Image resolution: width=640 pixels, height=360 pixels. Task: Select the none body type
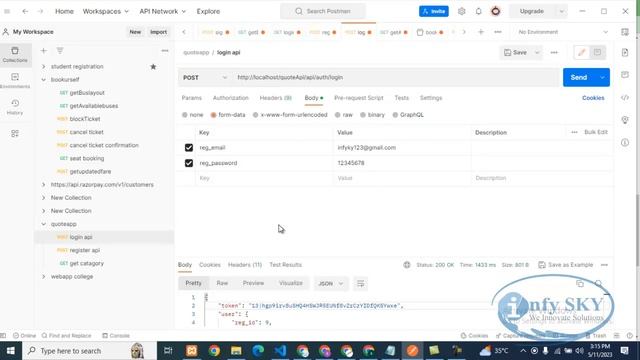pyautogui.click(x=193, y=115)
